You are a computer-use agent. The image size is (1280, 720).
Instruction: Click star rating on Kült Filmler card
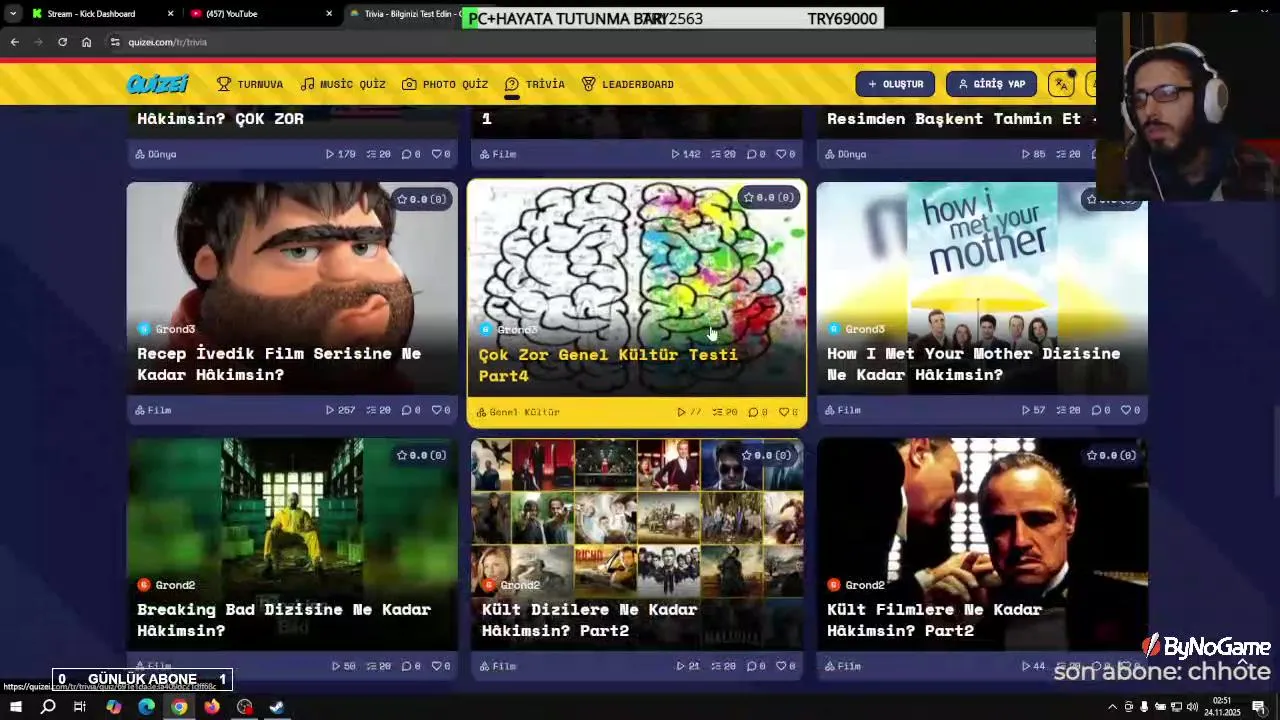[x=1111, y=455]
